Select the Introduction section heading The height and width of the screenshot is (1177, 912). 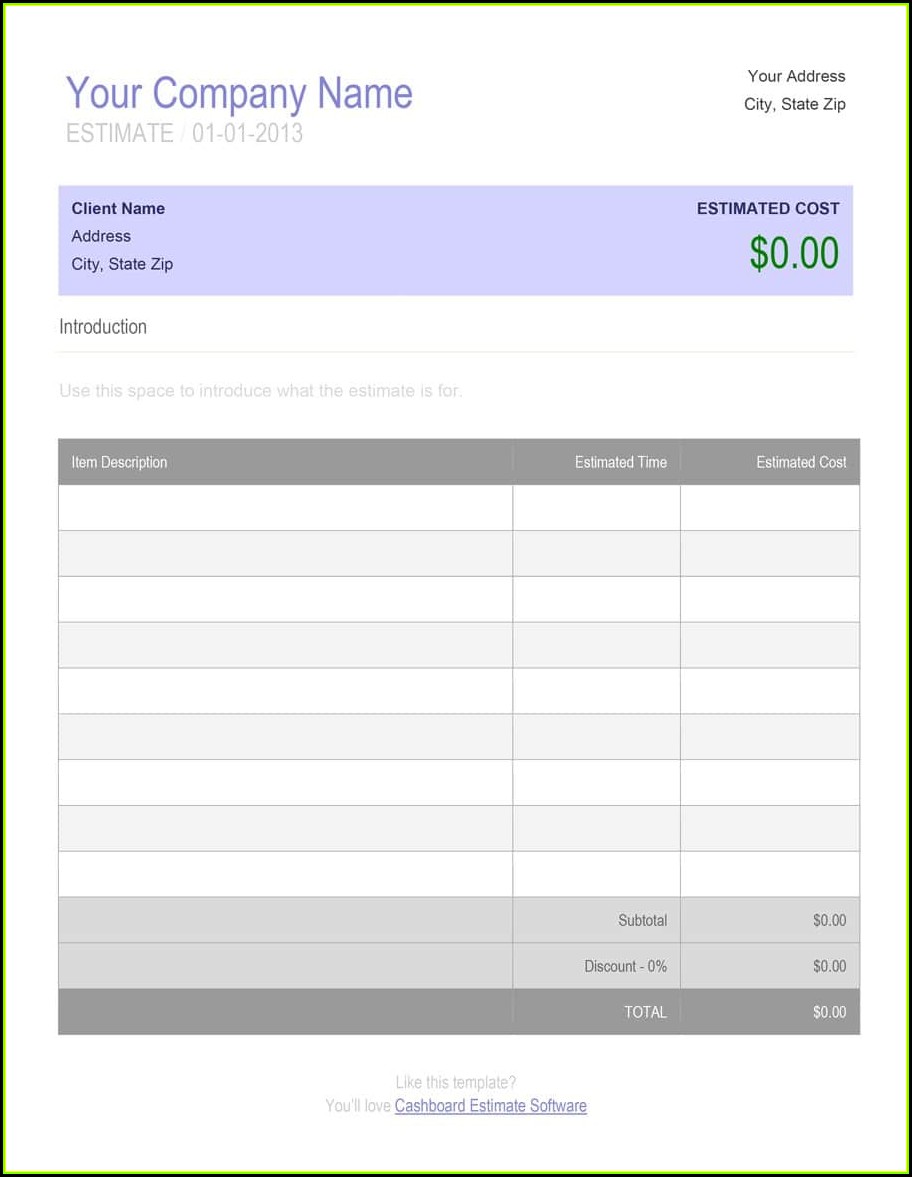[x=103, y=327]
